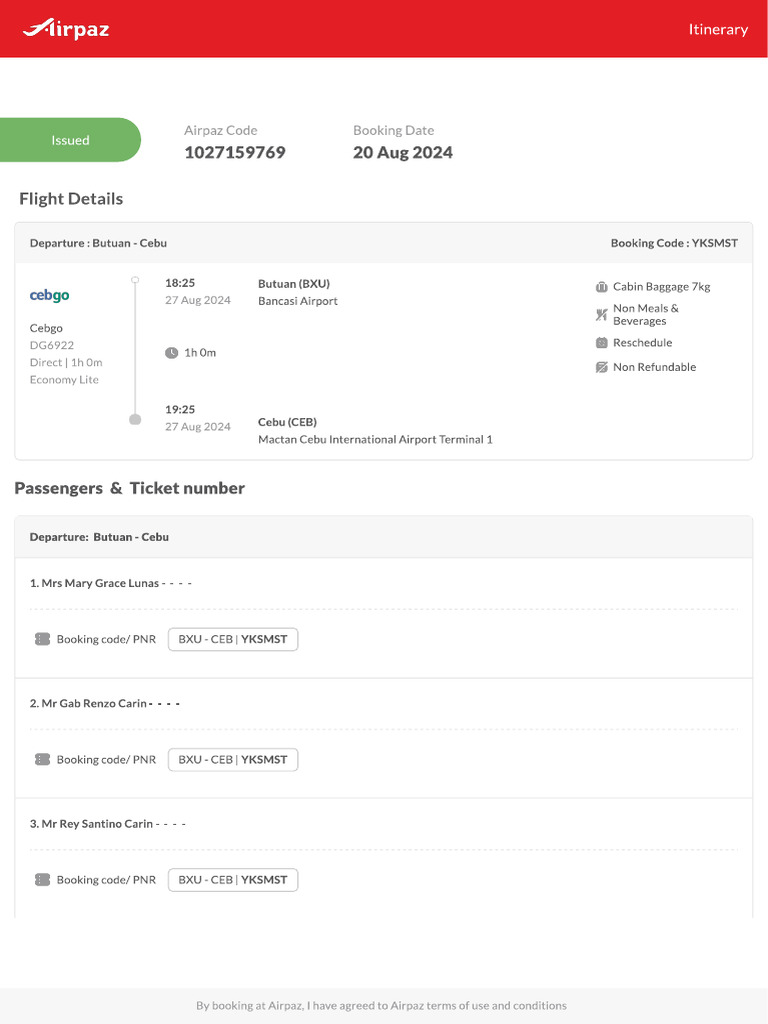This screenshot has height=1024, width=768.
Task: Click the Cebgo airline logo
Action: coord(50,296)
